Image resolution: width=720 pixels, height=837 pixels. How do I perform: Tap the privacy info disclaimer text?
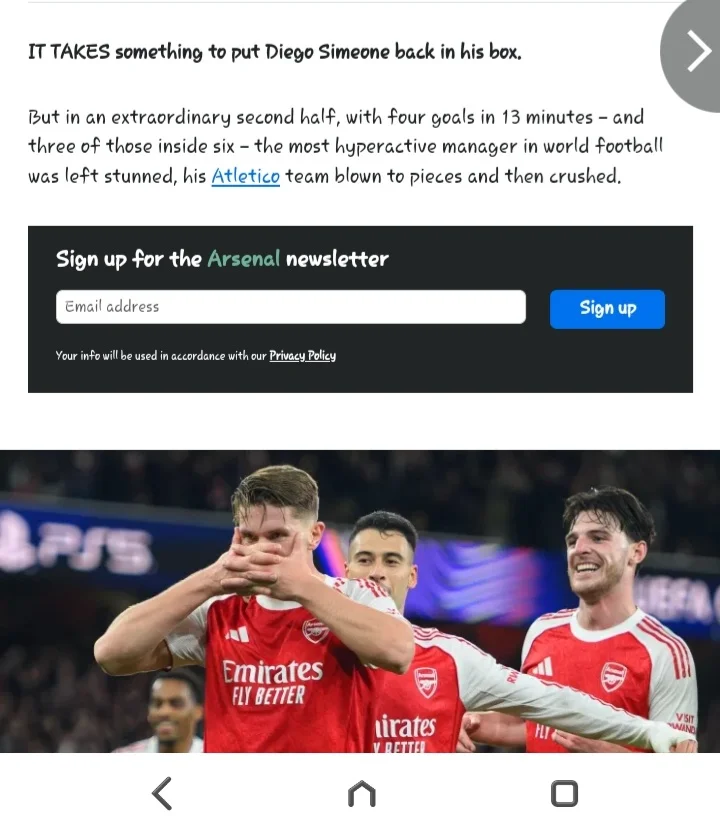point(196,356)
